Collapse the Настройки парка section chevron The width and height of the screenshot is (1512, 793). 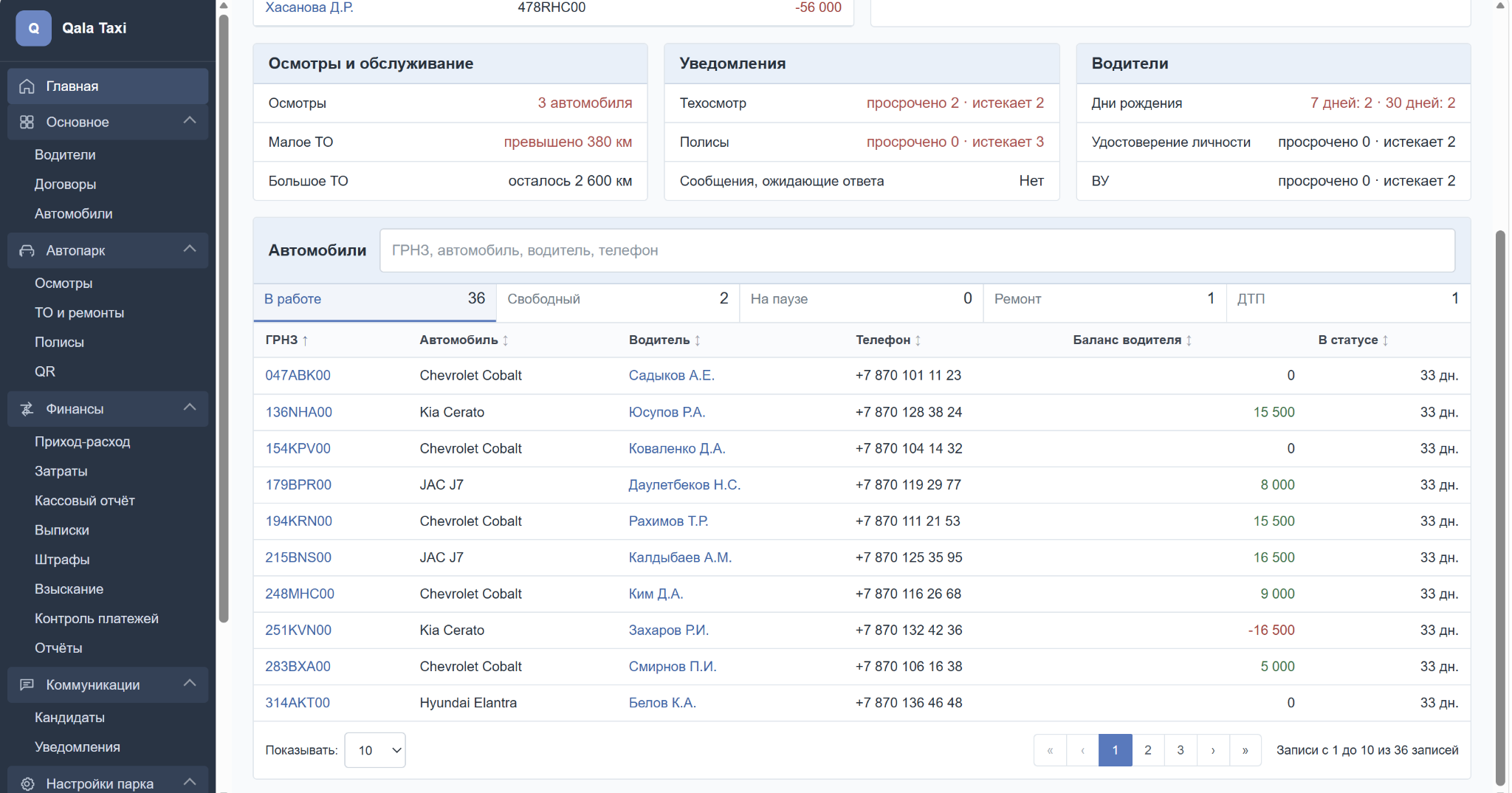pos(190,783)
